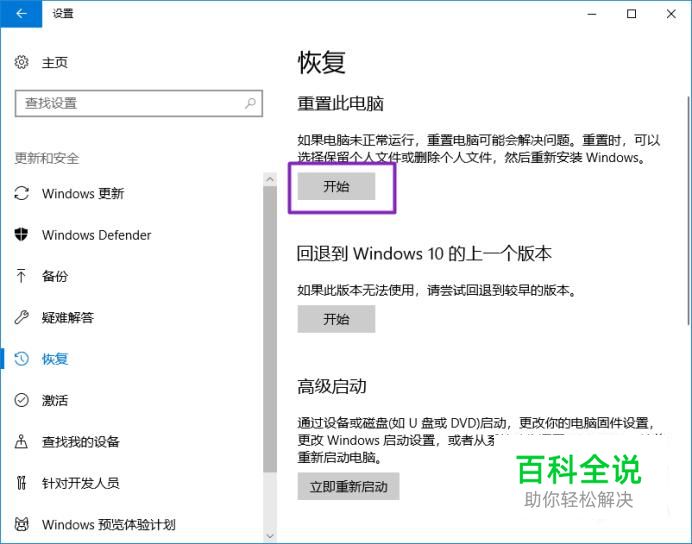Viewport: 692px width, 544px height.
Task: Open 针对开发人员 developer settings
Action: tap(81, 483)
